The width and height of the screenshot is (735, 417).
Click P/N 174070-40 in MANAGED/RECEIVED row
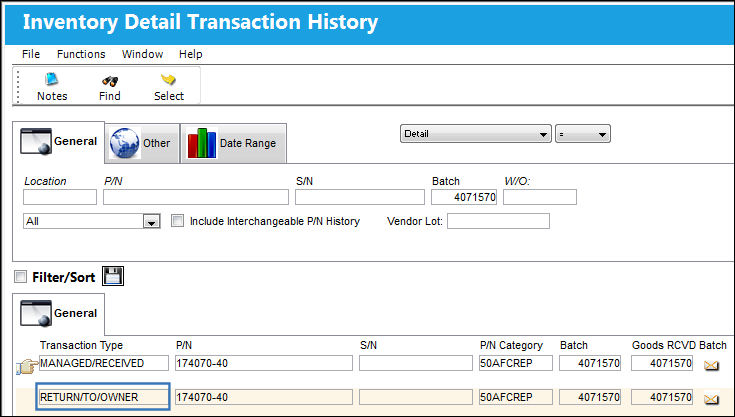click(264, 363)
